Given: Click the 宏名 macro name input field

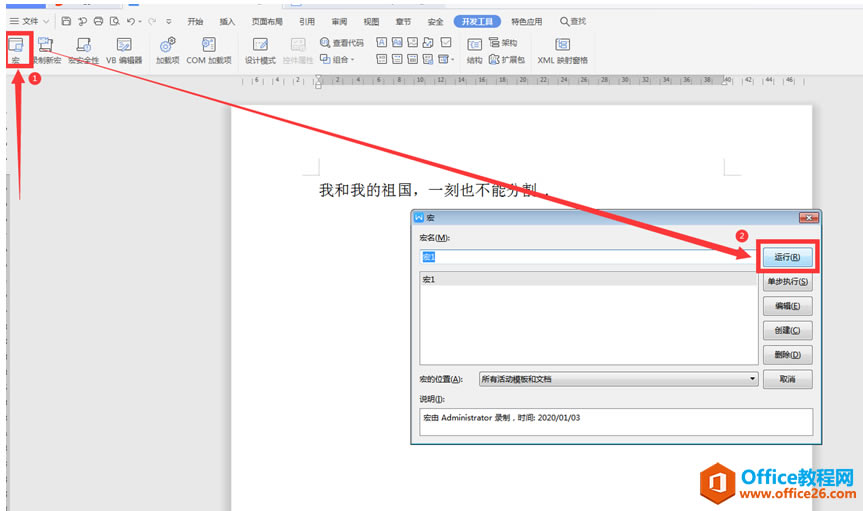Looking at the screenshot, I should (x=588, y=257).
